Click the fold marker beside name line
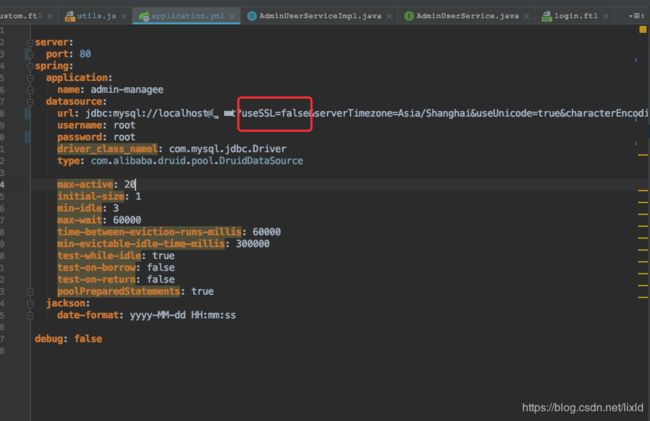The width and height of the screenshot is (650, 421). (x=30, y=90)
